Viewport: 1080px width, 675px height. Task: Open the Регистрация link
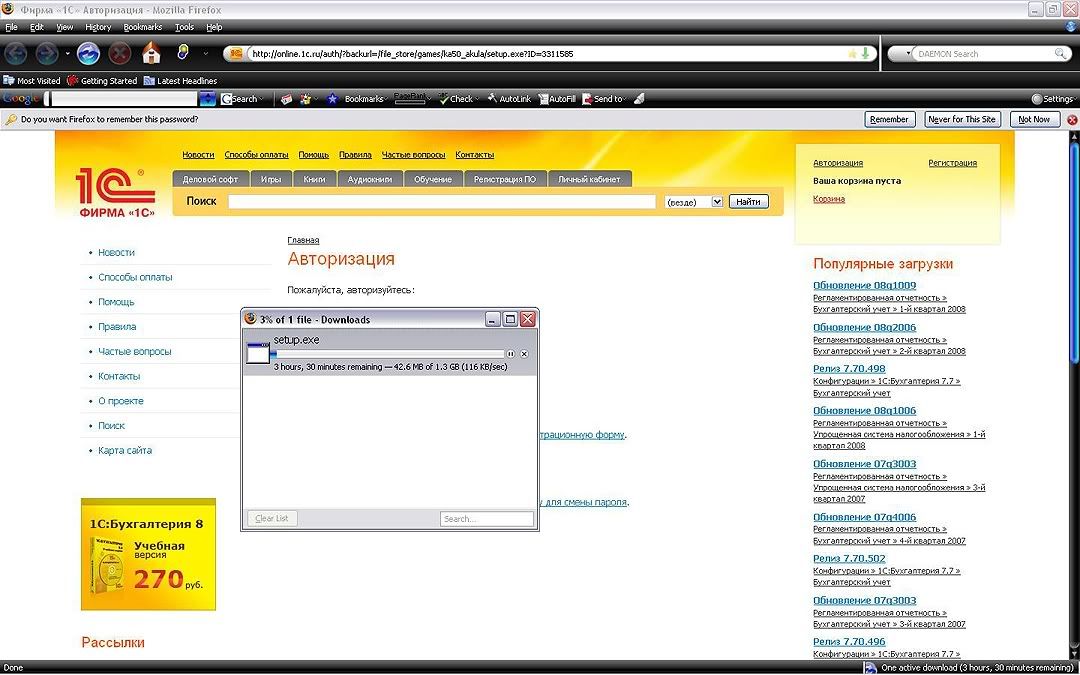pos(952,163)
